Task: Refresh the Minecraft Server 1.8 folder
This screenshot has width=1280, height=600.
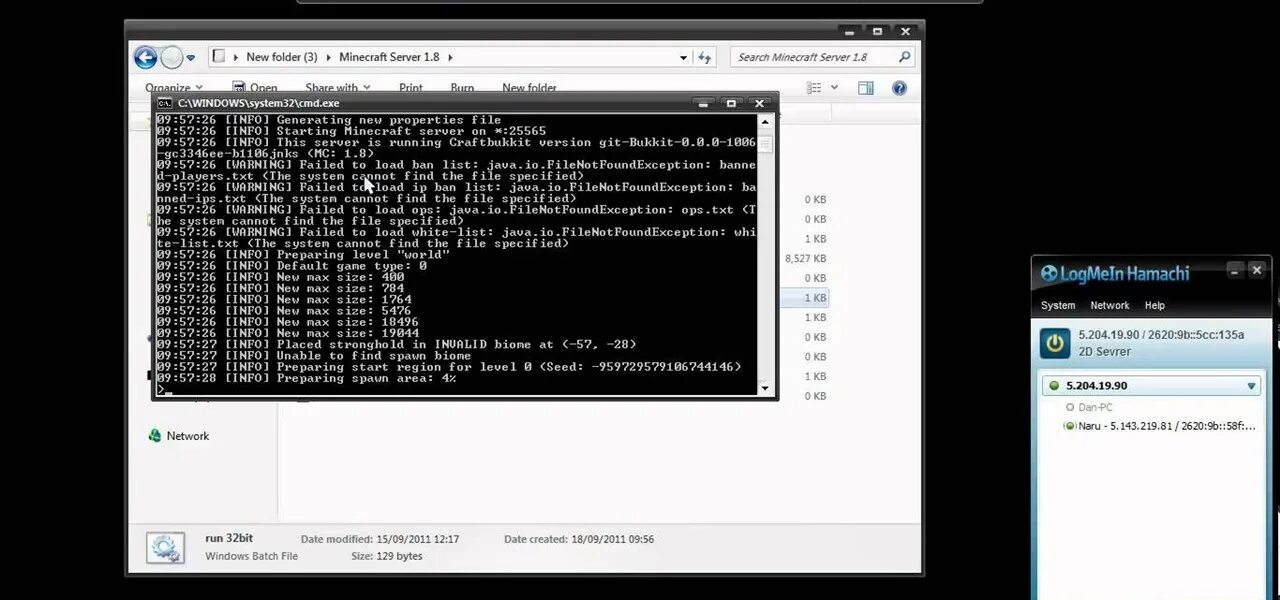Action: pyautogui.click(x=705, y=57)
